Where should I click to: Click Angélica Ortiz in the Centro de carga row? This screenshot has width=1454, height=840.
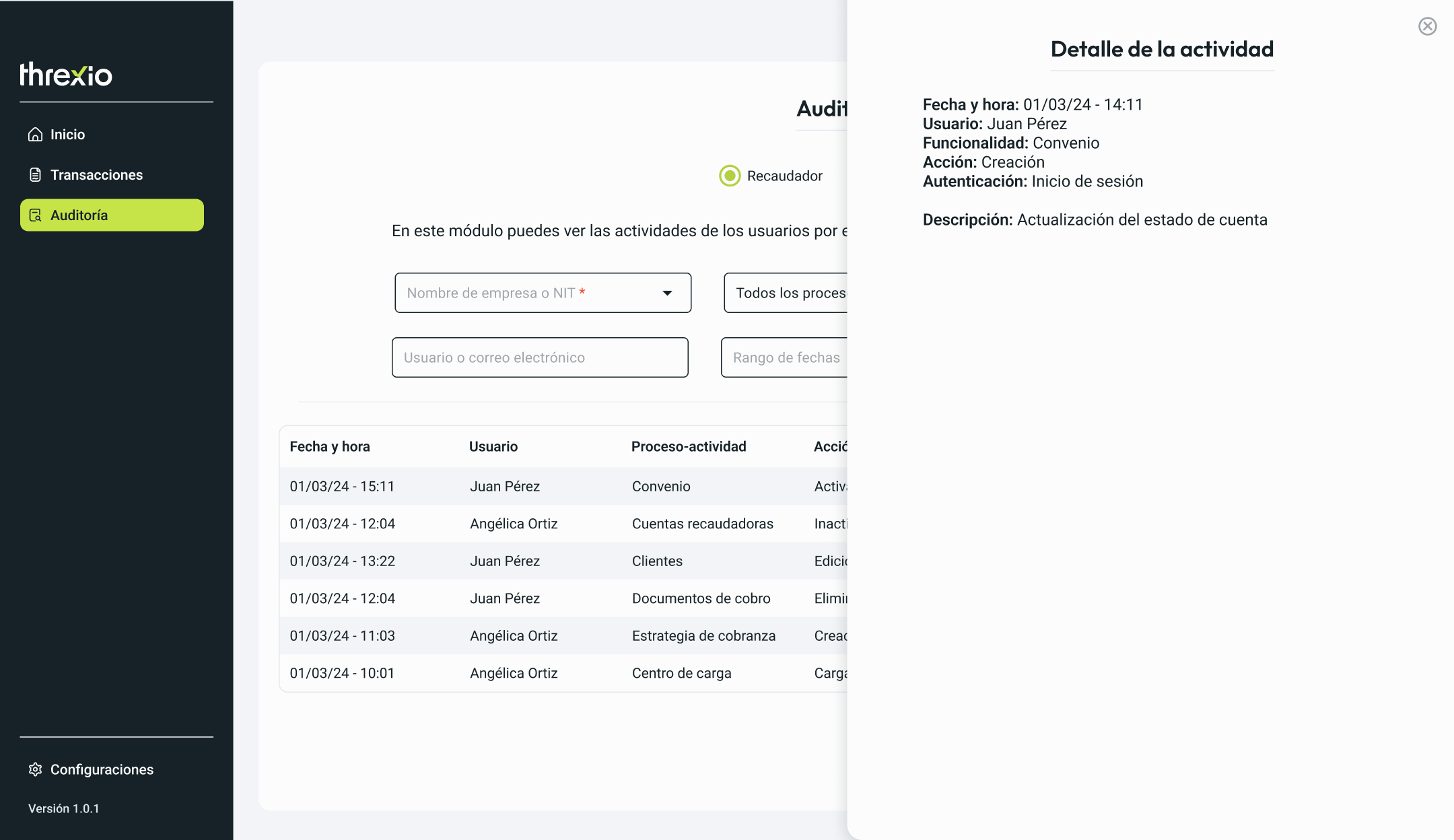point(514,673)
